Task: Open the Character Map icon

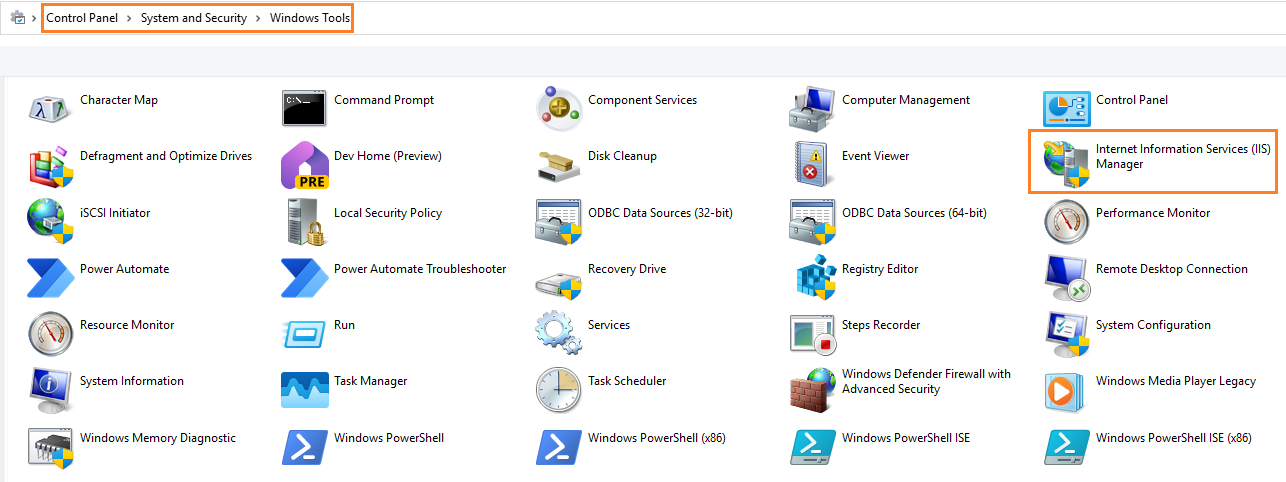Action: pos(51,107)
